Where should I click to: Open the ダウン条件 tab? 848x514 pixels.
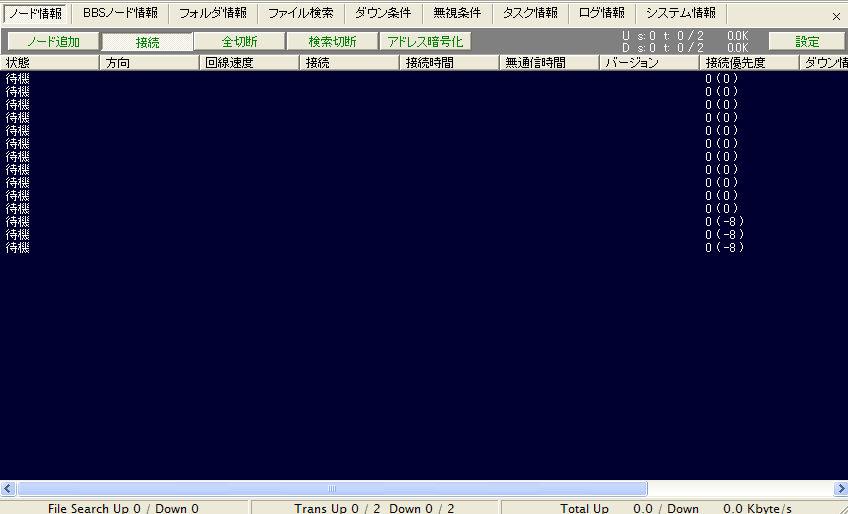click(383, 14)
